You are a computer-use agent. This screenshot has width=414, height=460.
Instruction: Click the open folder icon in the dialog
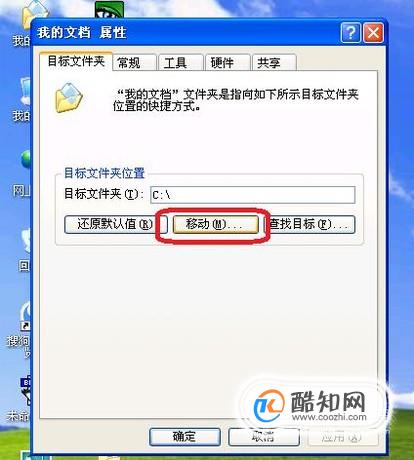69,98
